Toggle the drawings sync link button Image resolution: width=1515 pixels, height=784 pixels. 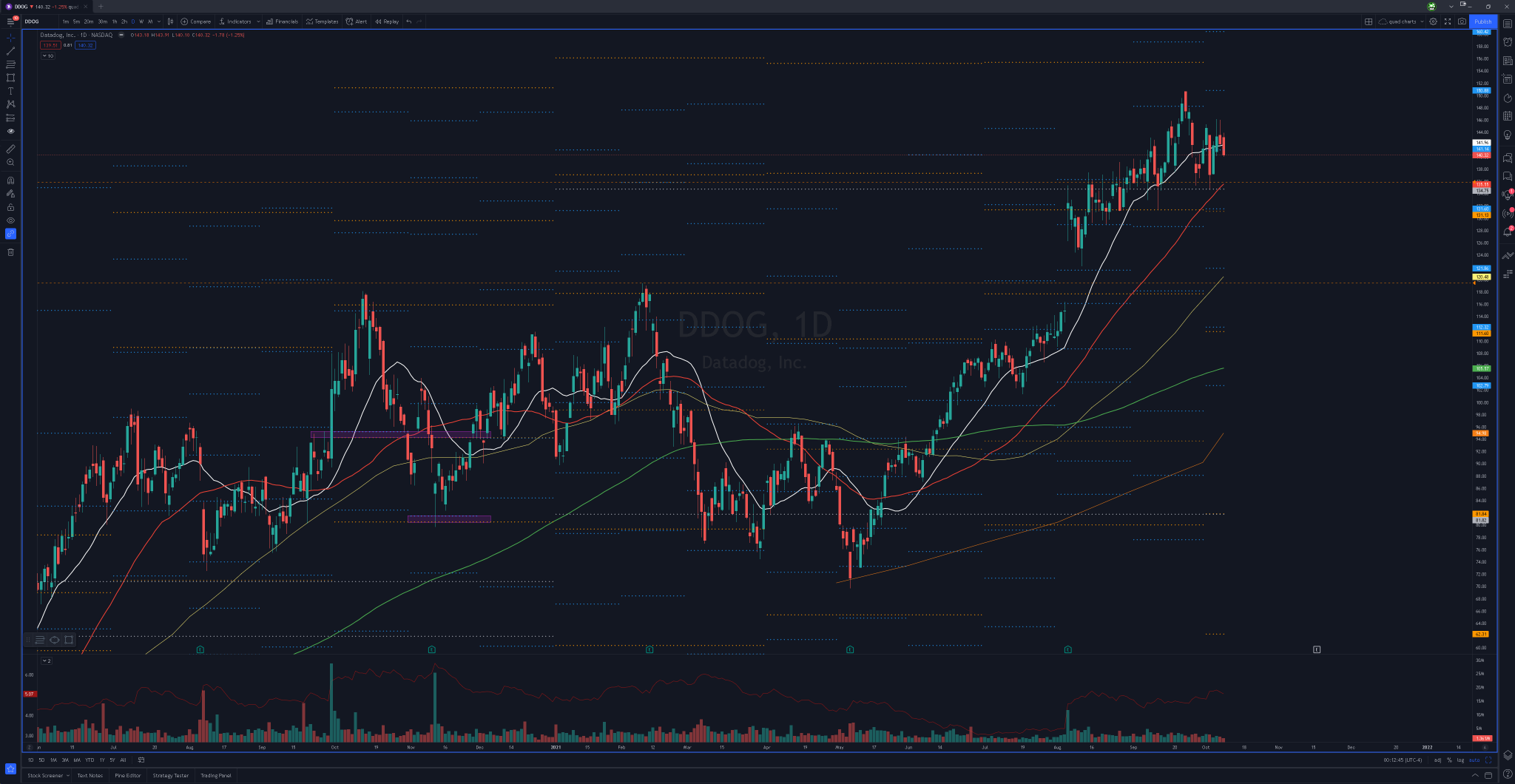click(10, 234)
